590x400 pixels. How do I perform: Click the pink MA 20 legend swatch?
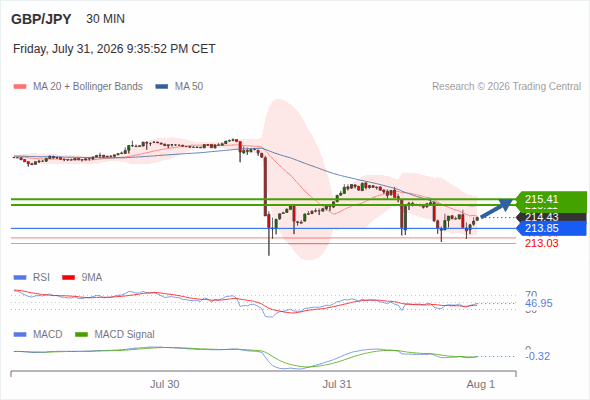click(x=20, y=87)
